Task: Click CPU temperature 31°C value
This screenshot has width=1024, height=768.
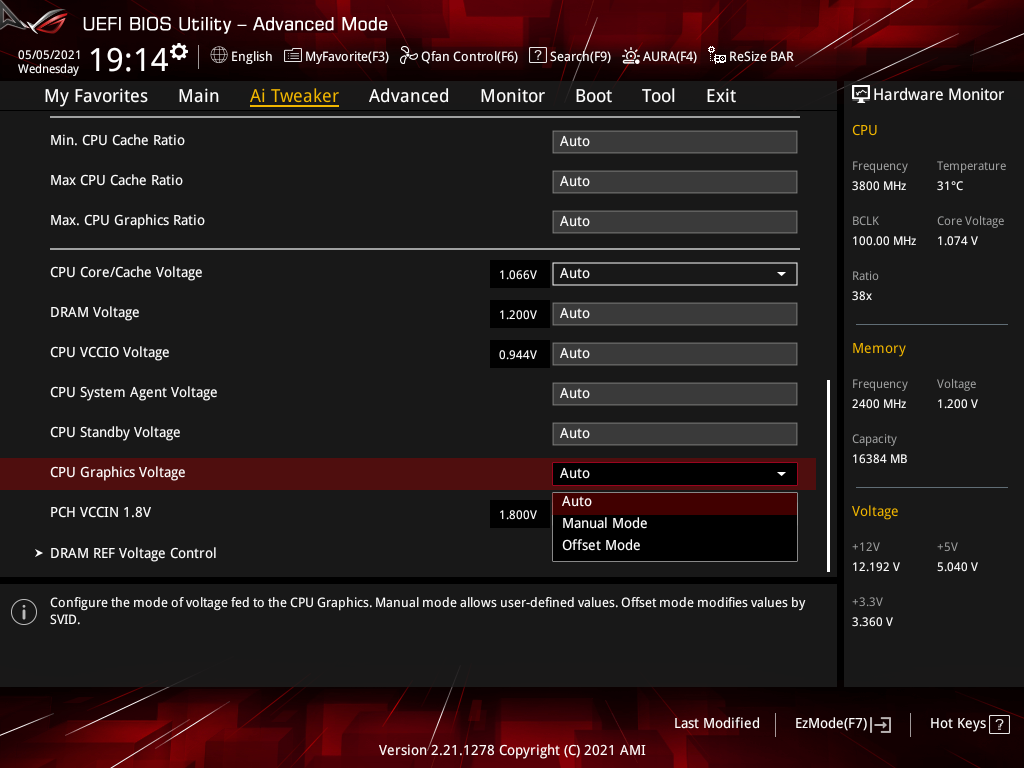Action: pos(950,185)
